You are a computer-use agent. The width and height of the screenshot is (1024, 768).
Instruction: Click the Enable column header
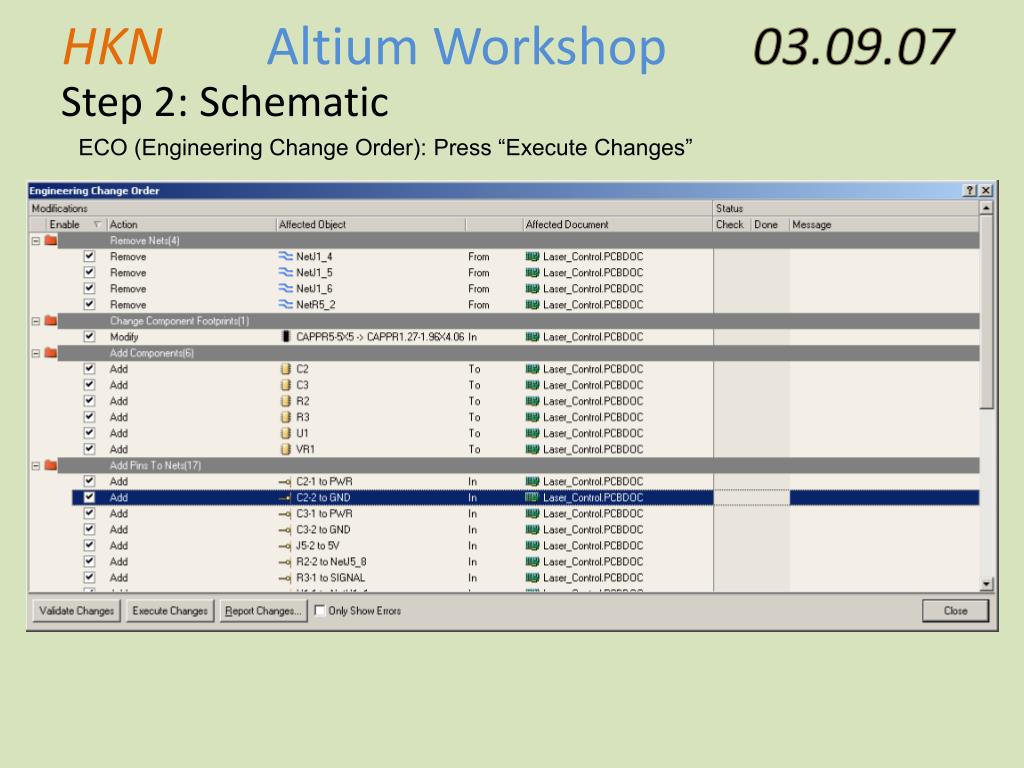coord(64,224)
